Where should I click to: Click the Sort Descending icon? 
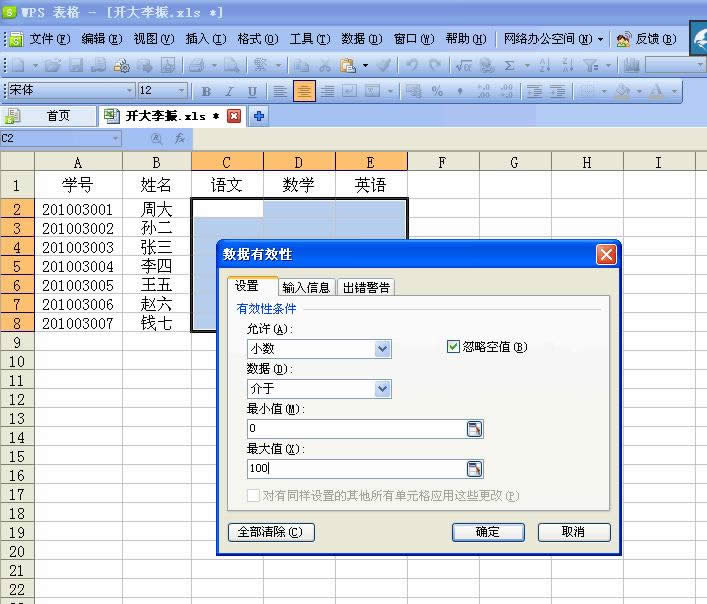tap(568, 66)
